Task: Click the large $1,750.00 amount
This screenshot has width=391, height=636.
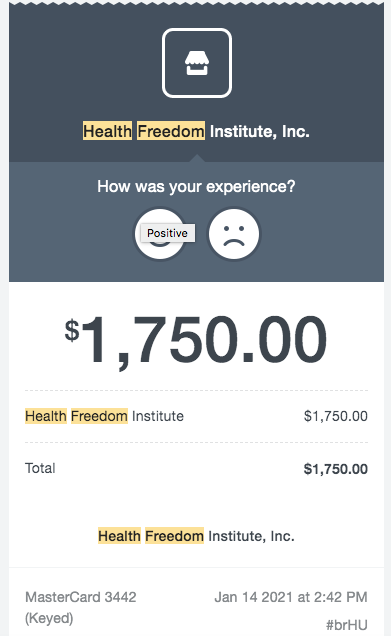Action: [196, 340]
